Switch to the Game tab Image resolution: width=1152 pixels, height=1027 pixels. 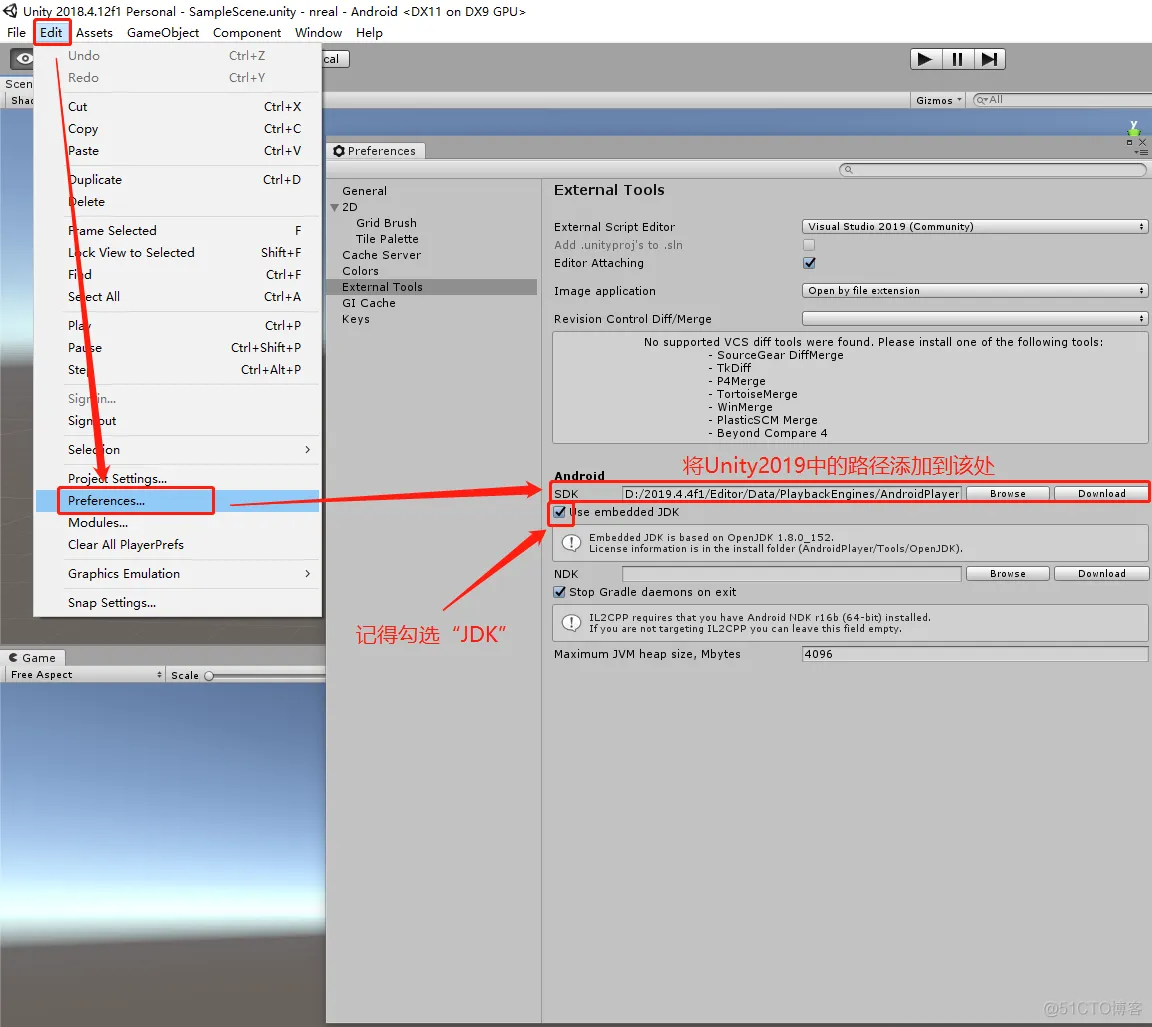tap(33, 657)
